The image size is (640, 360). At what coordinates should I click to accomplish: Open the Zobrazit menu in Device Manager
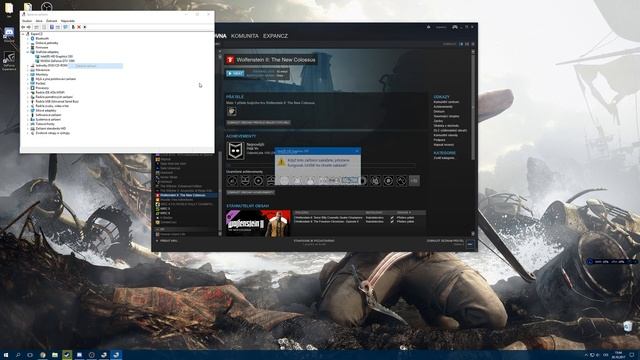[51, 21]
